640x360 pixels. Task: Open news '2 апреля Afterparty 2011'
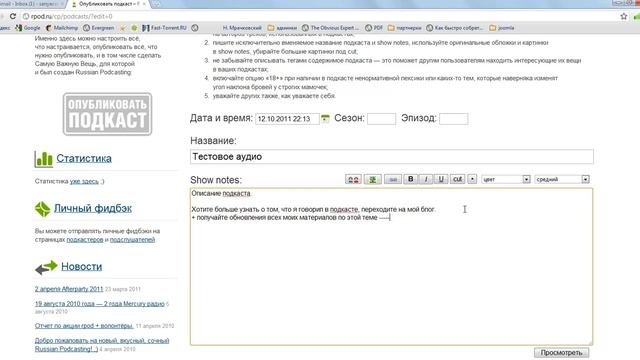pyautogui.click(x=69, y=289)
